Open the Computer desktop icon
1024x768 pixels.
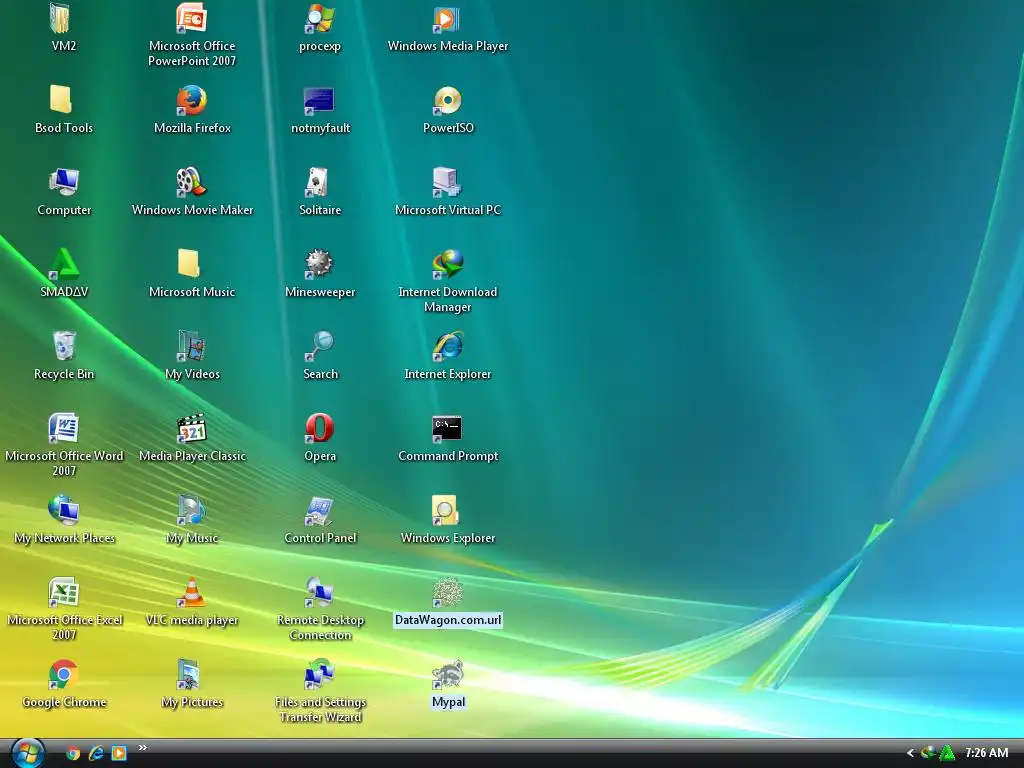pyautogui.click(x=63, y=182)
